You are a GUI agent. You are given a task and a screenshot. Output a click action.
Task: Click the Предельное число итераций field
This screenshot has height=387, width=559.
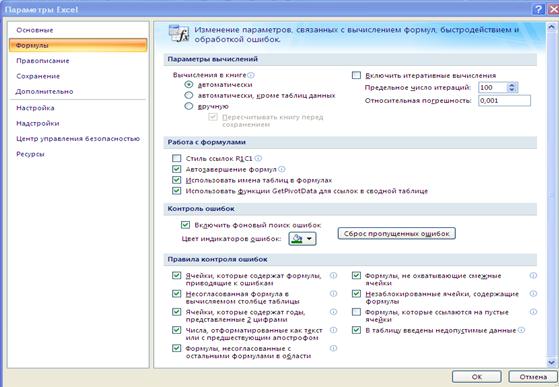coord(493,87)
